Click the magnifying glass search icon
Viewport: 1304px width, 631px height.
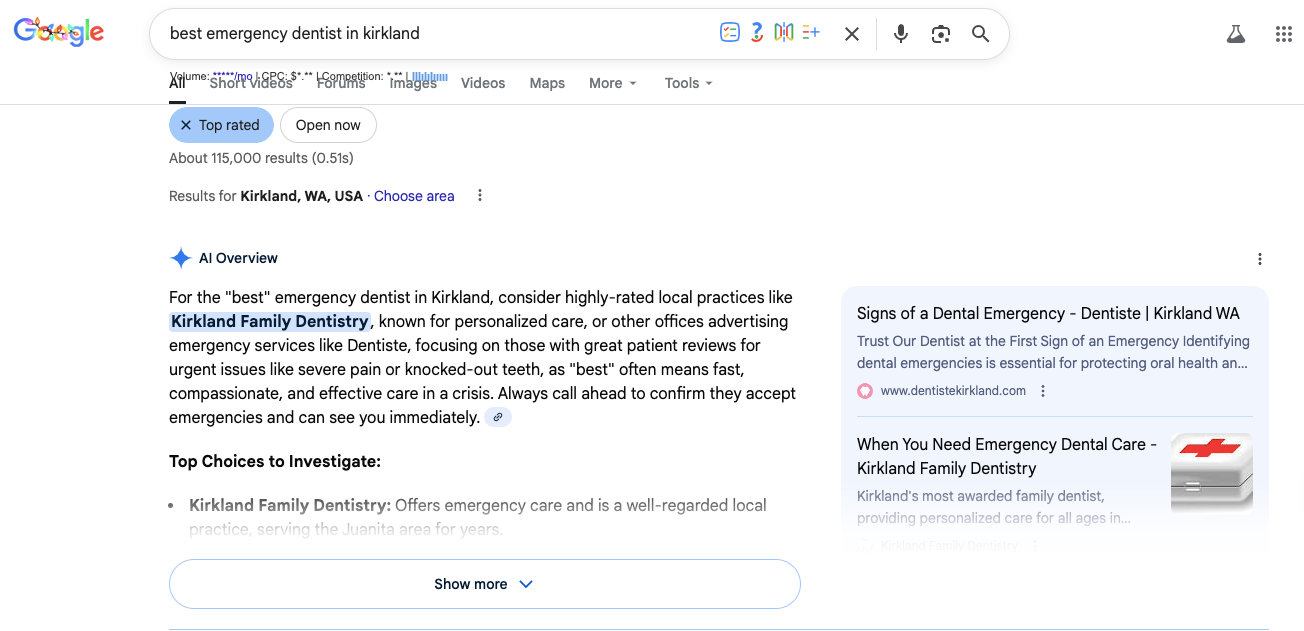pos(980,33)
